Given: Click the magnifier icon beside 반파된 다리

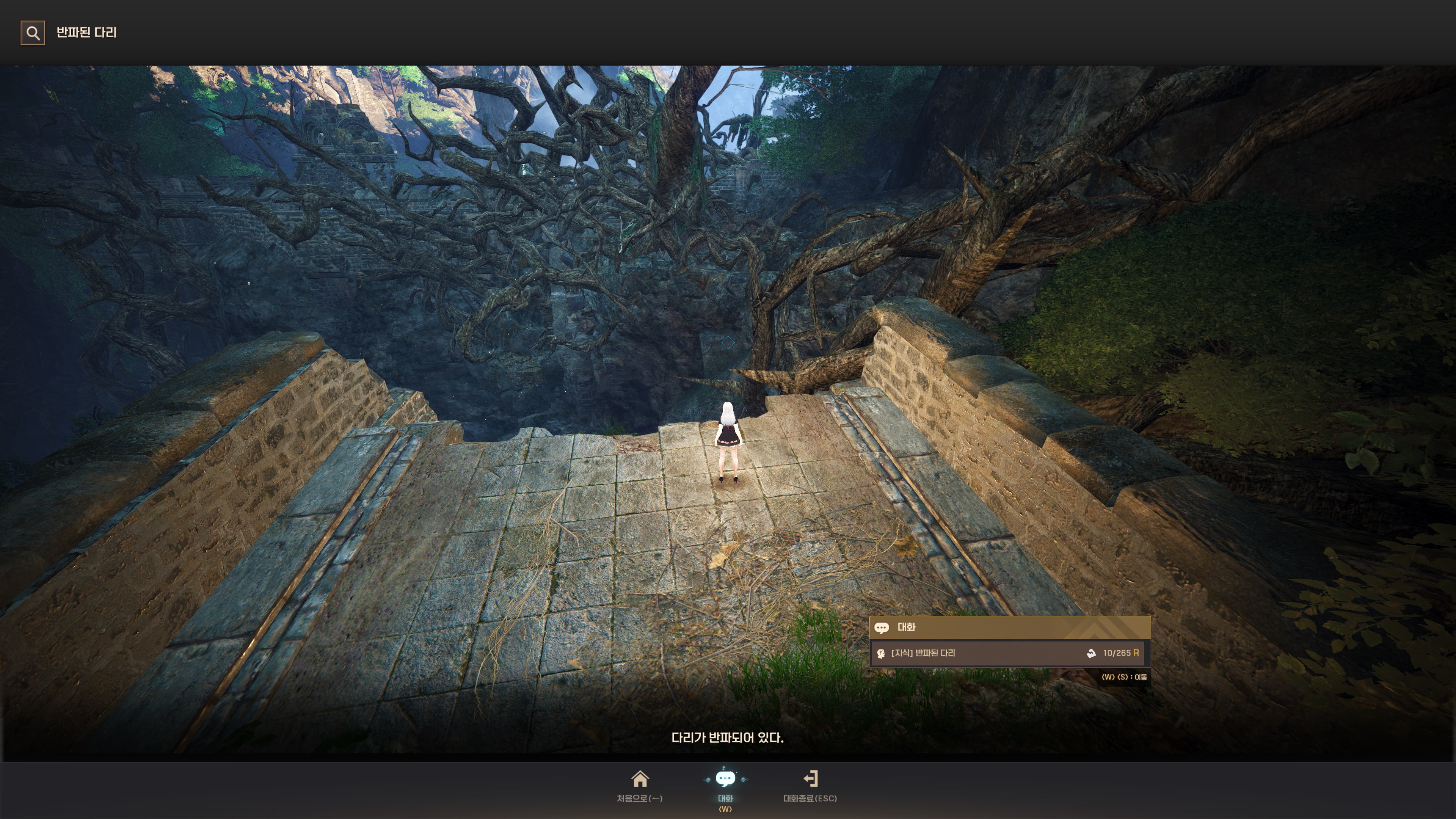Looking at the screenshot, I should pos(33,33).
